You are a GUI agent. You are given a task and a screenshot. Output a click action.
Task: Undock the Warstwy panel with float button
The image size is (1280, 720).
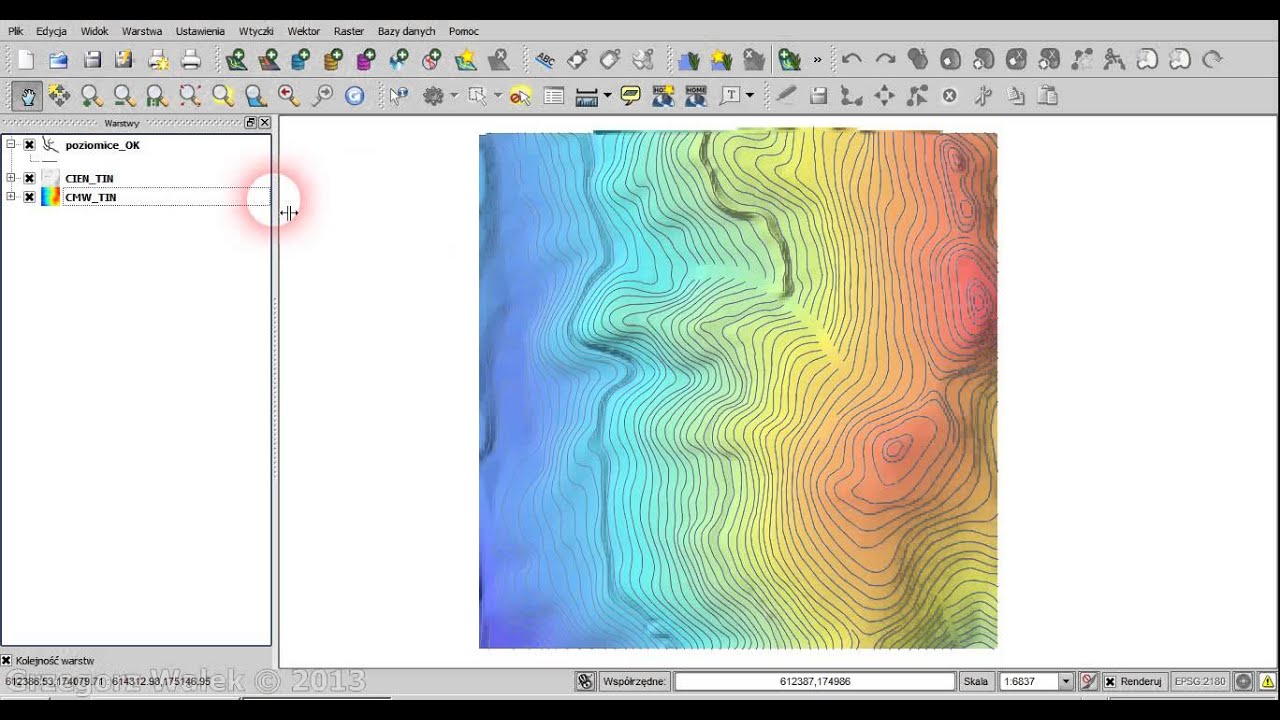click(x=250, y=122)
